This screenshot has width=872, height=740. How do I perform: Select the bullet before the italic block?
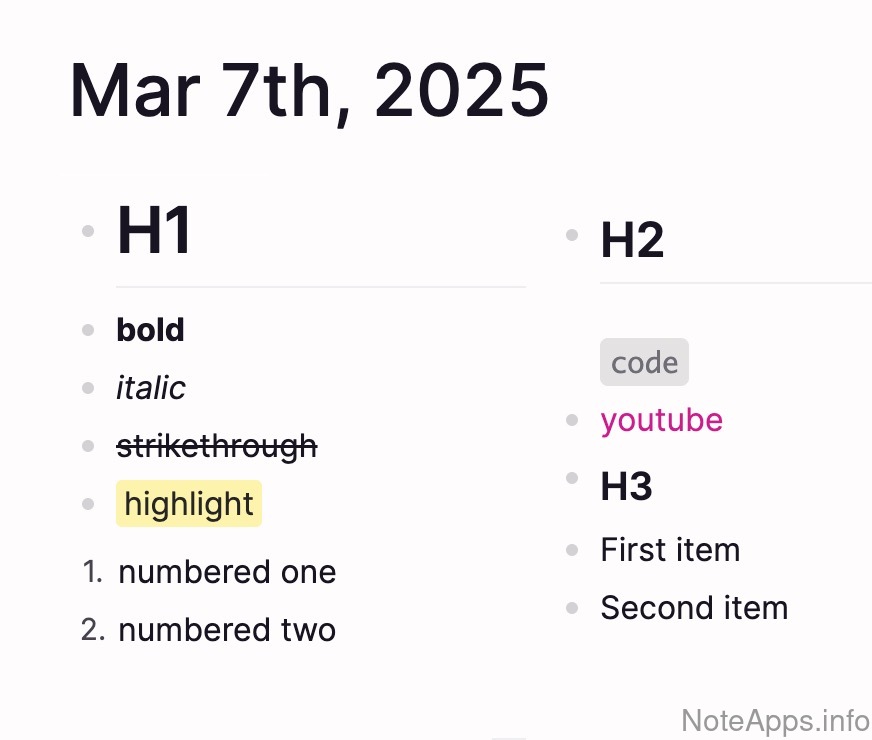click(88, 387)
